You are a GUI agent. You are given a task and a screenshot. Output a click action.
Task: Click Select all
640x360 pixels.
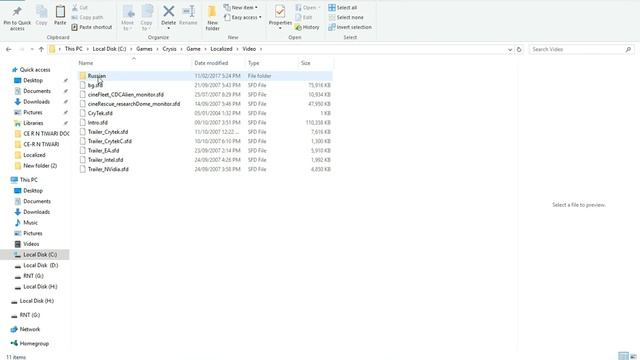[342, 8]
